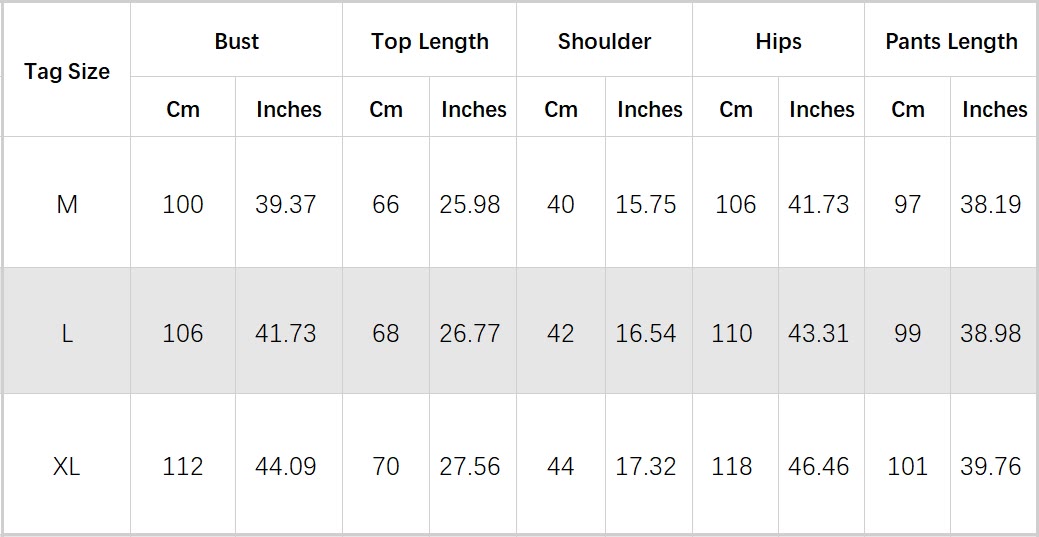Click the XL size row label

[x=67, y=466]
